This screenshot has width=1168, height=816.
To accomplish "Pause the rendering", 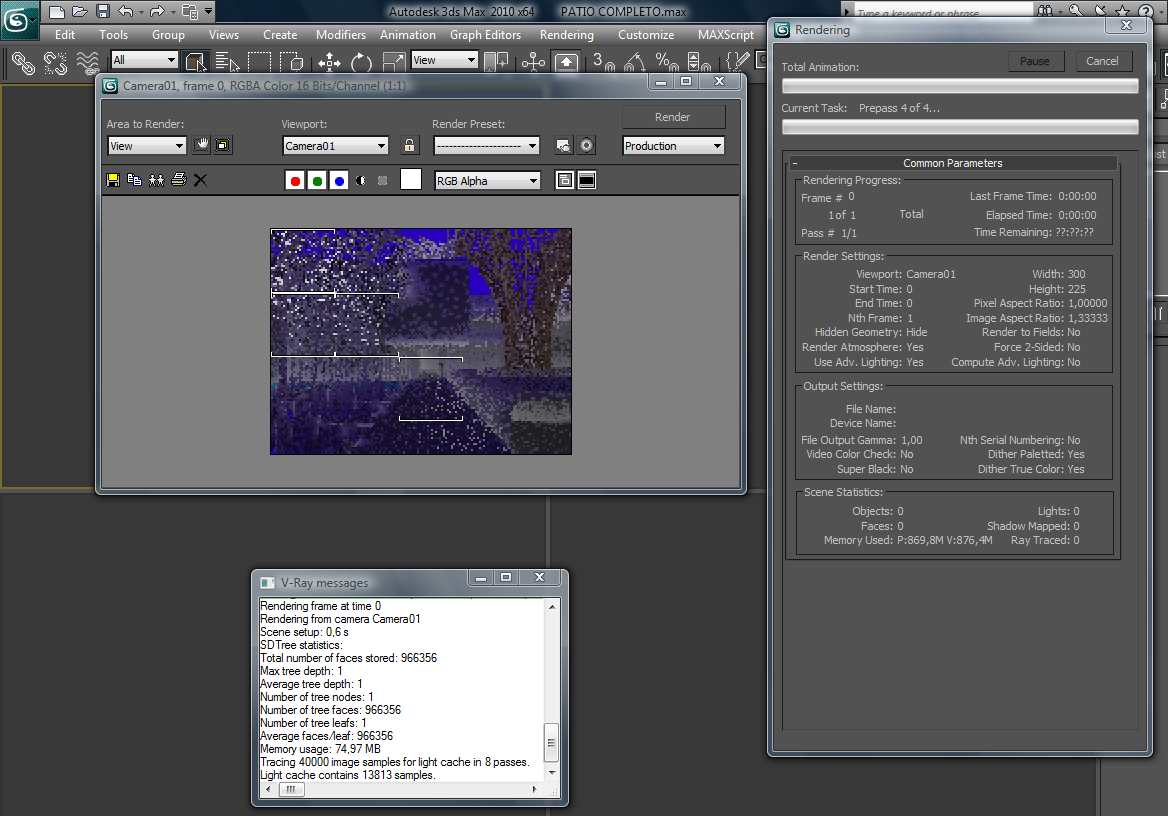I will coord(1035,61).
